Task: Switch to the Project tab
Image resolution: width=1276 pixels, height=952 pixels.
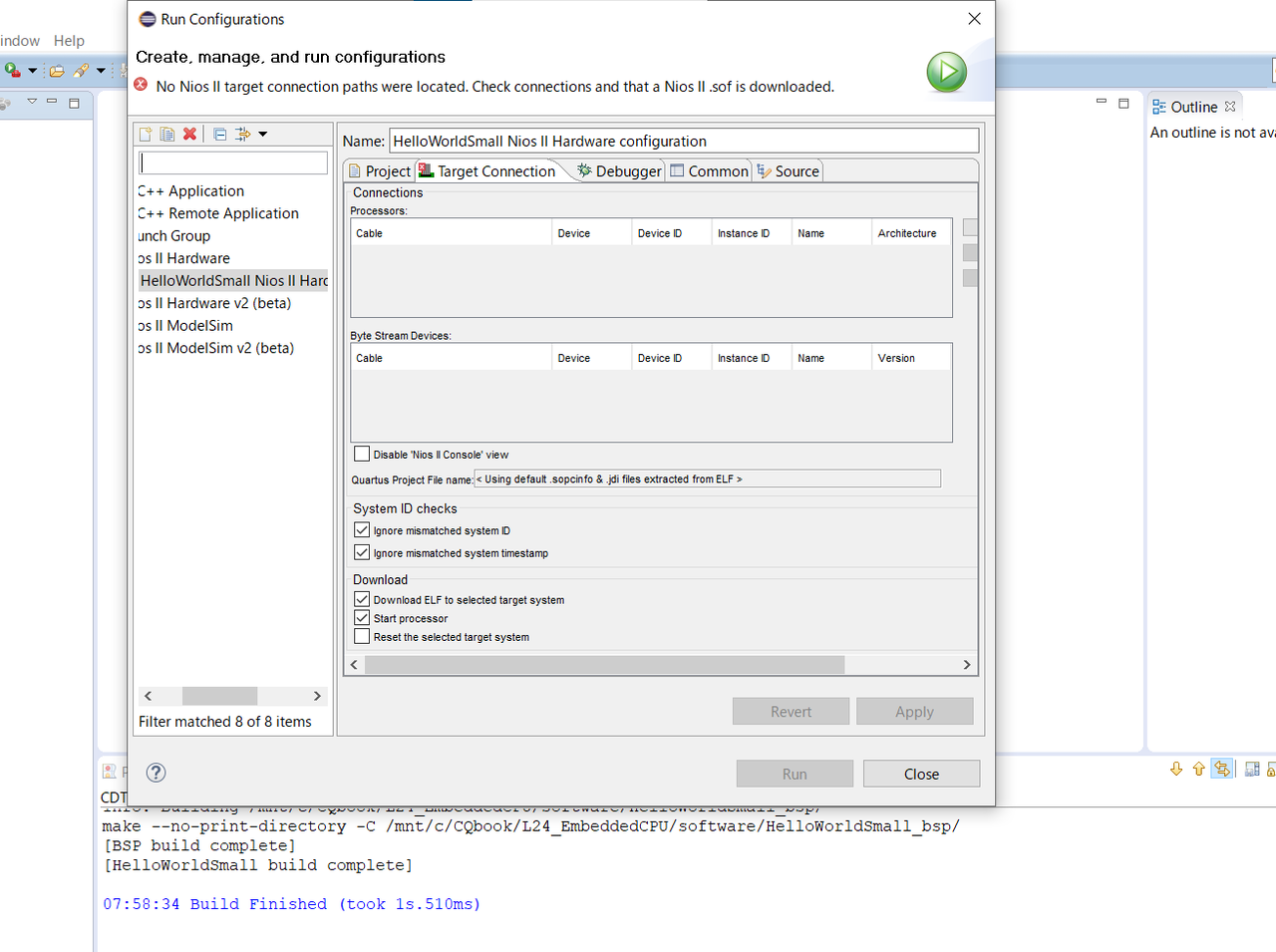Action: (x=379, y=171)
